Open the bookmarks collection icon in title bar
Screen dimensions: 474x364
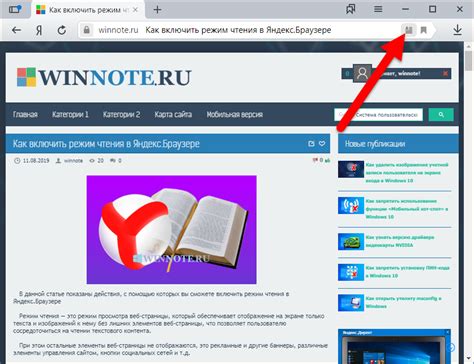pos(351,9)
